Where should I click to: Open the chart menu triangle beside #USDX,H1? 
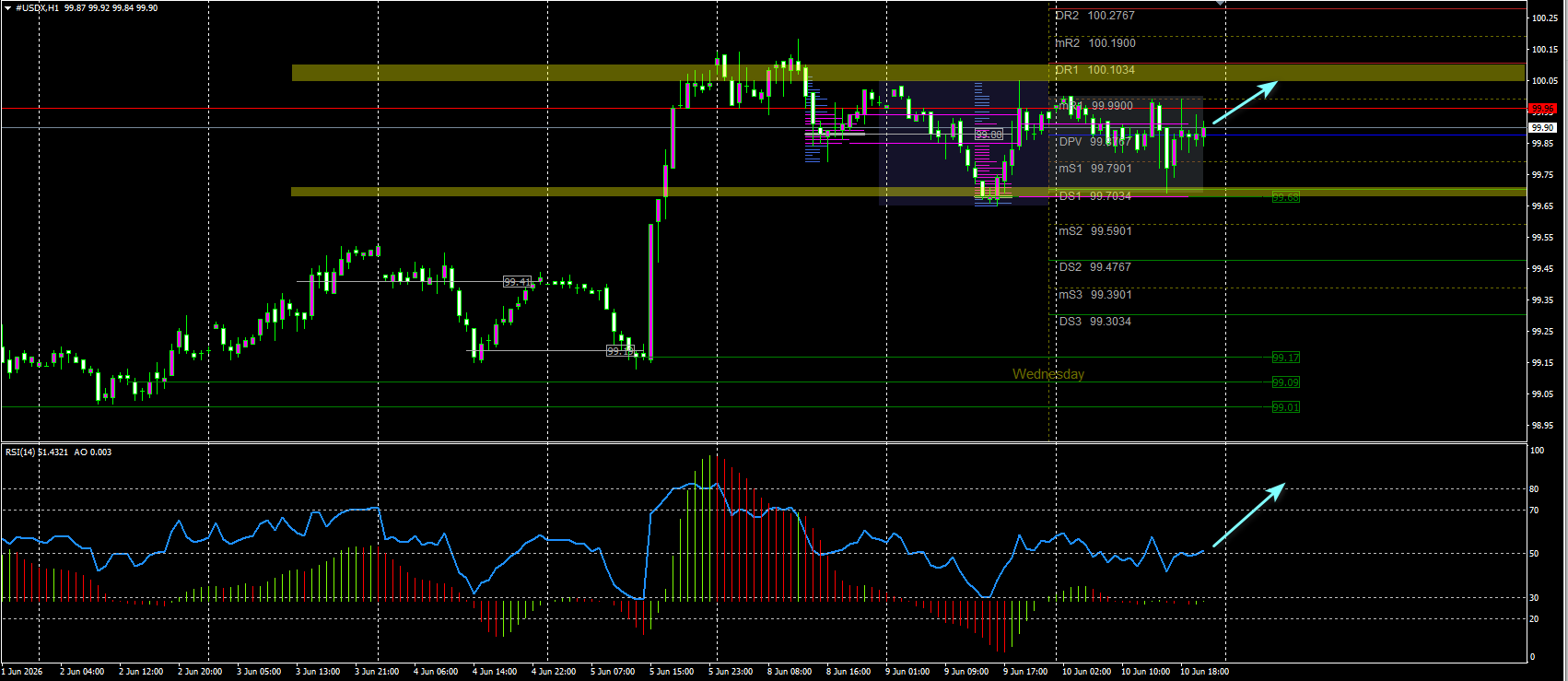7,7
